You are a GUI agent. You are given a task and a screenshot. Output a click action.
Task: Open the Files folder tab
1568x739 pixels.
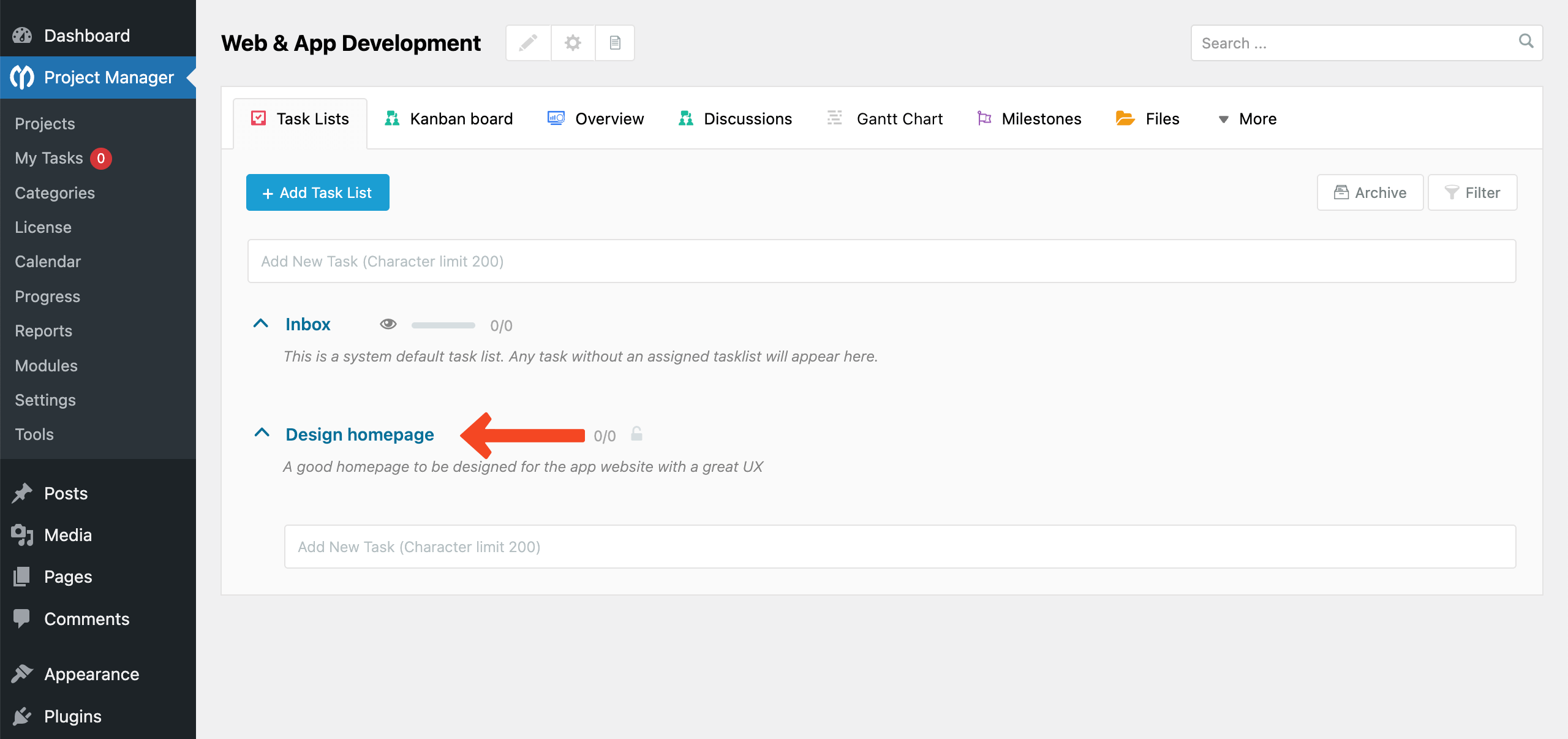(1147, 119)
